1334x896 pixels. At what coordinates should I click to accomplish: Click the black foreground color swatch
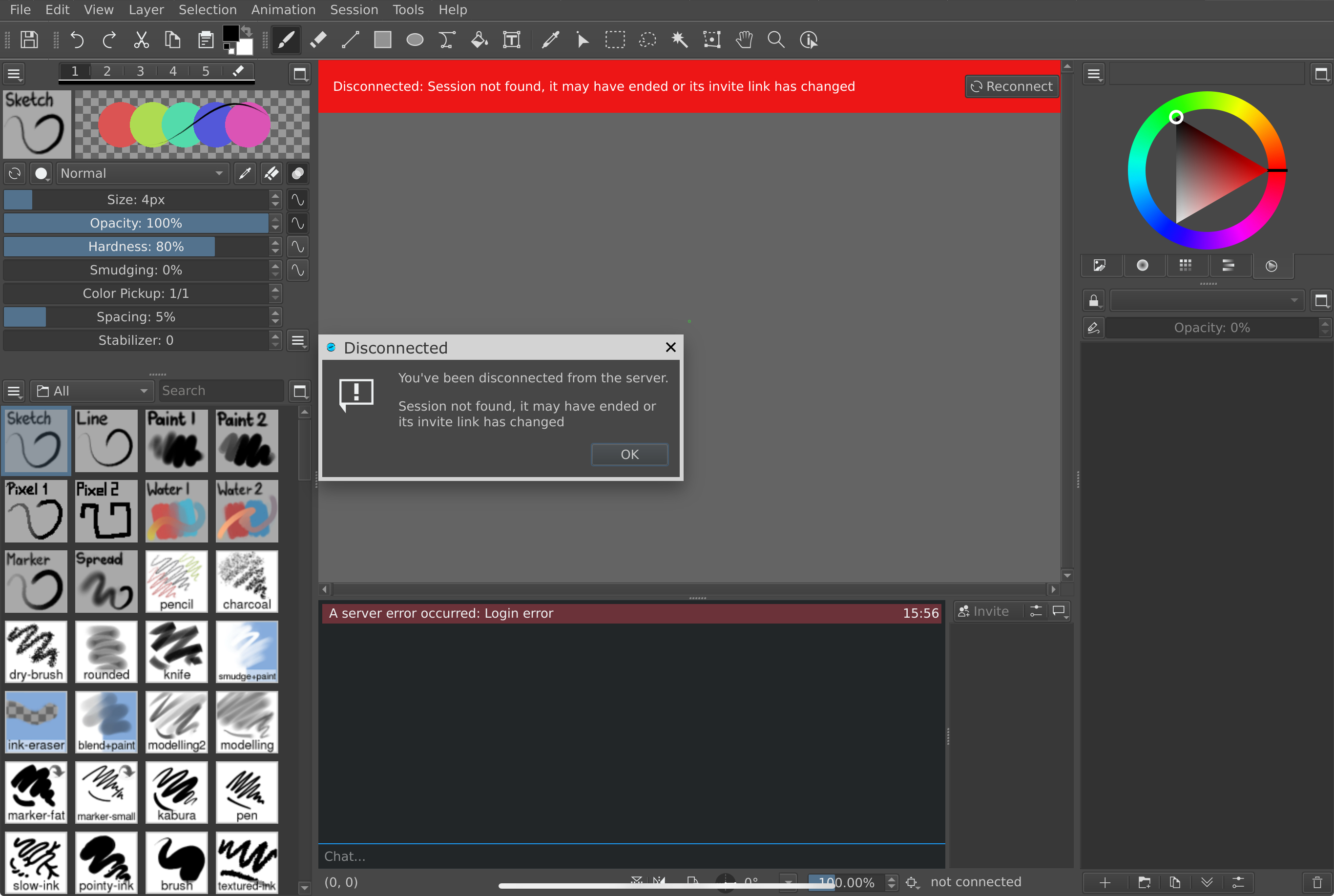[231, 34]
